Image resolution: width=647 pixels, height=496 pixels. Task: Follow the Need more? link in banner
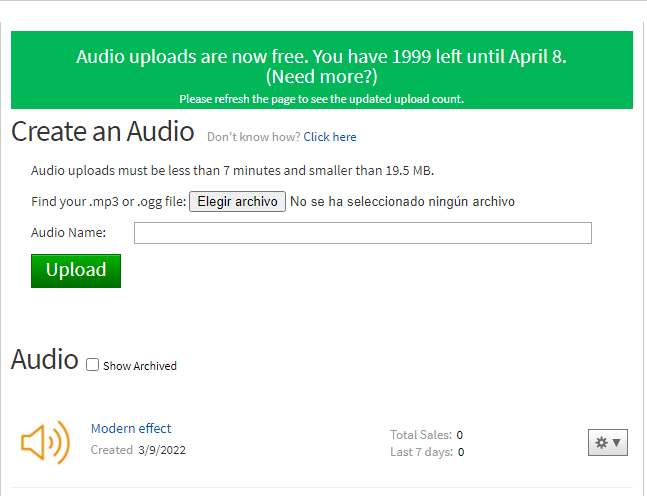pos(321,76)
